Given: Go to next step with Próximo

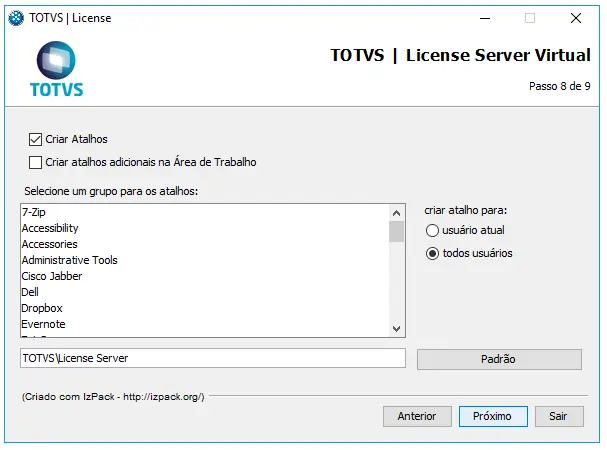Looking at the screenshot, I should 492,416.
